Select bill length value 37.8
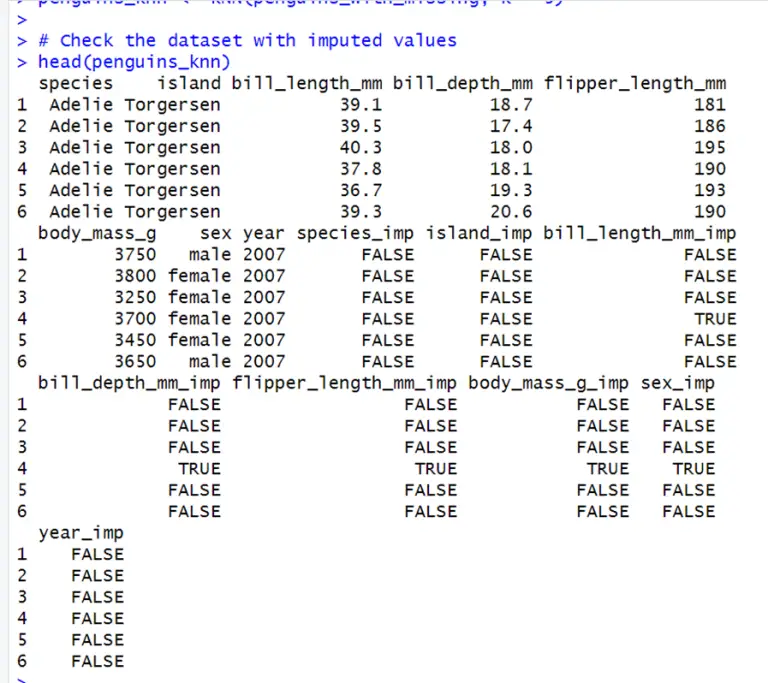This screenshot has height=683, width=768. (x=361, y=169)
